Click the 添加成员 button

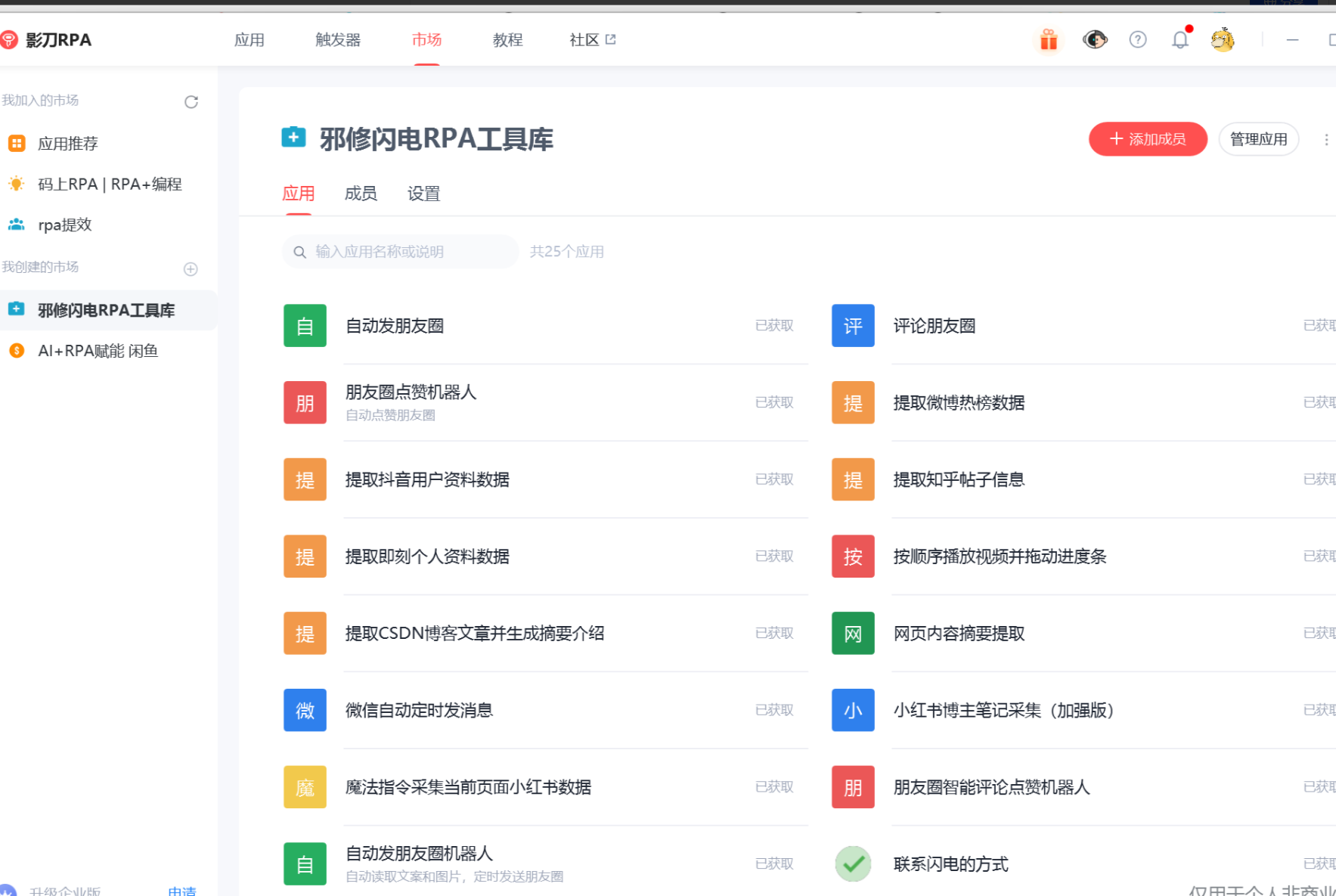[1148, 139]
